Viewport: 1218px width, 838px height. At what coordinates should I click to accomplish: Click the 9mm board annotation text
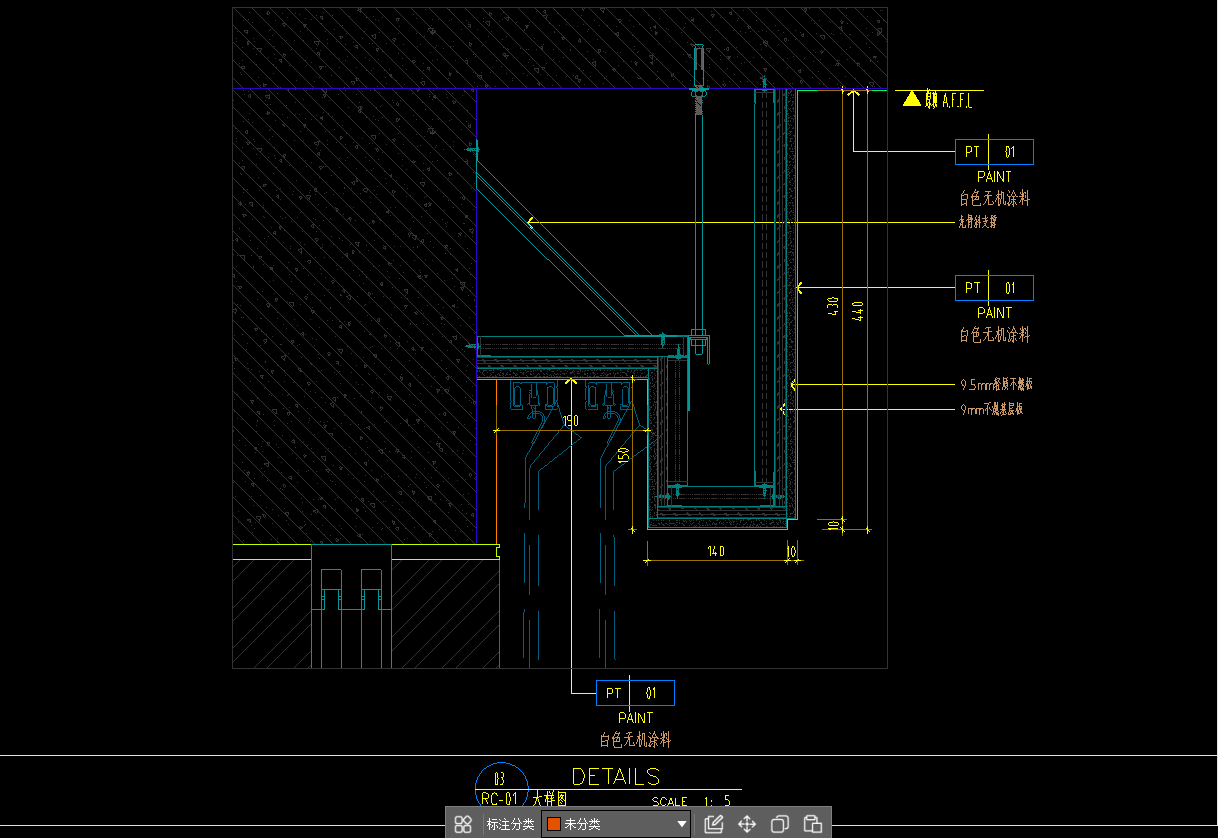tap(991, 409)
